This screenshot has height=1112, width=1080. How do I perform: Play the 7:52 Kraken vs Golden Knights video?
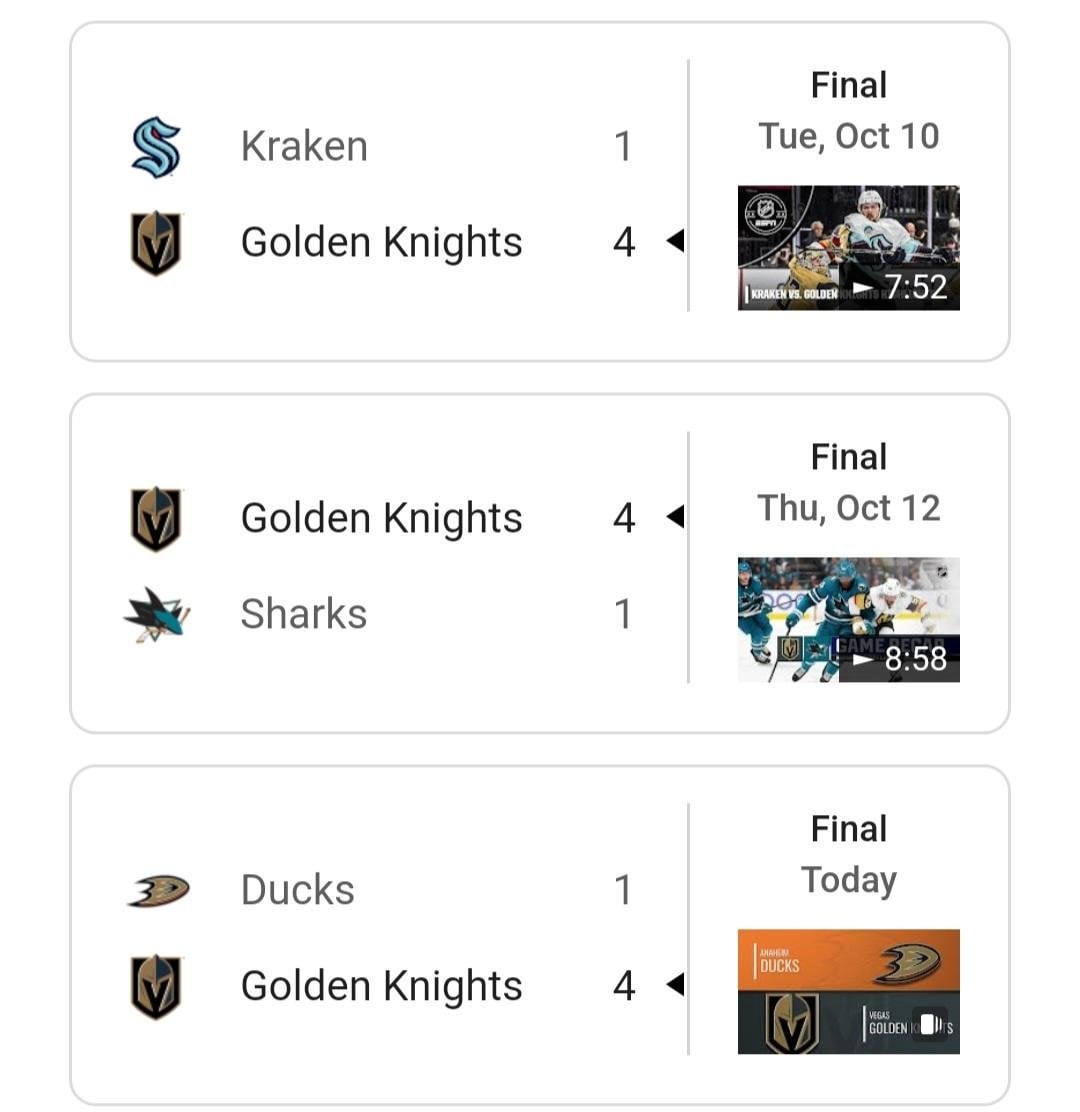point(848,248)
